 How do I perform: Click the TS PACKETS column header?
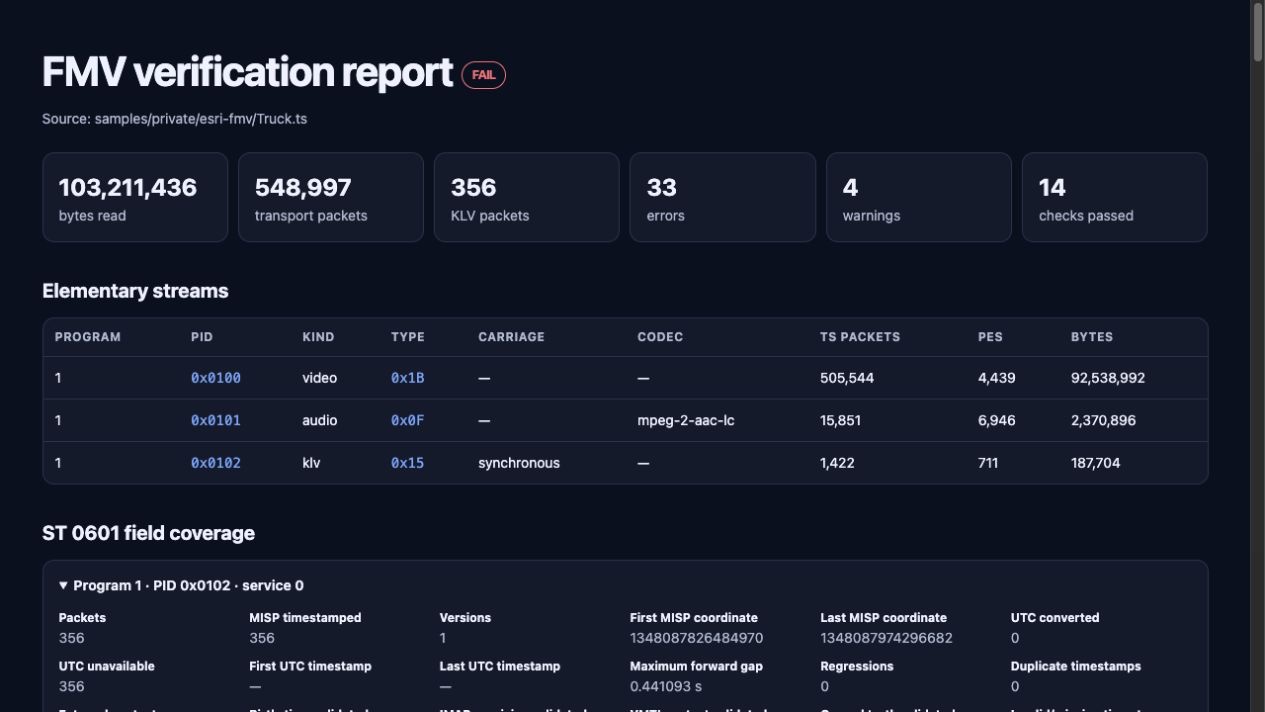[x=860, y=337]
